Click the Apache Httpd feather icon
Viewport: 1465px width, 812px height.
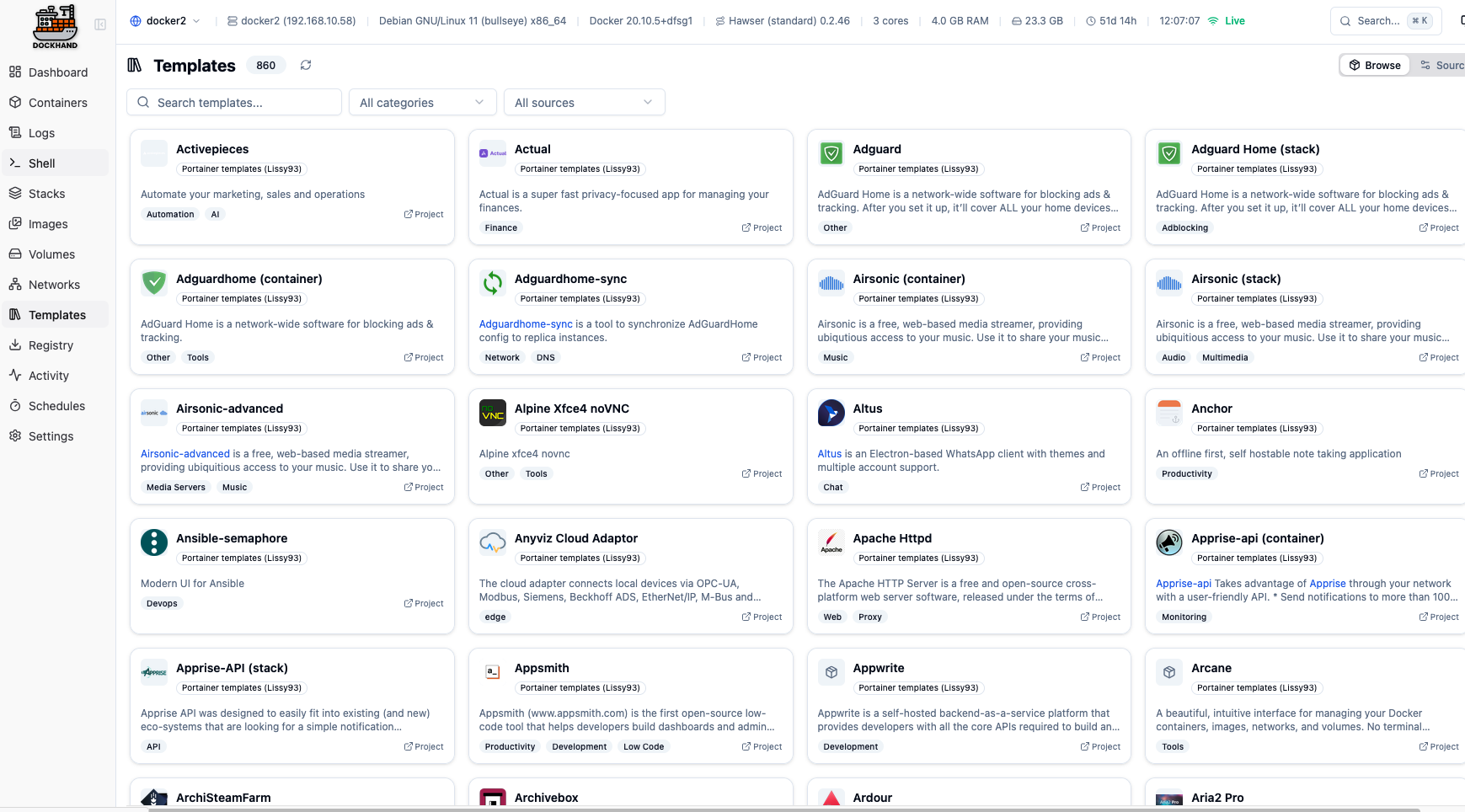[x=831, y=542]
